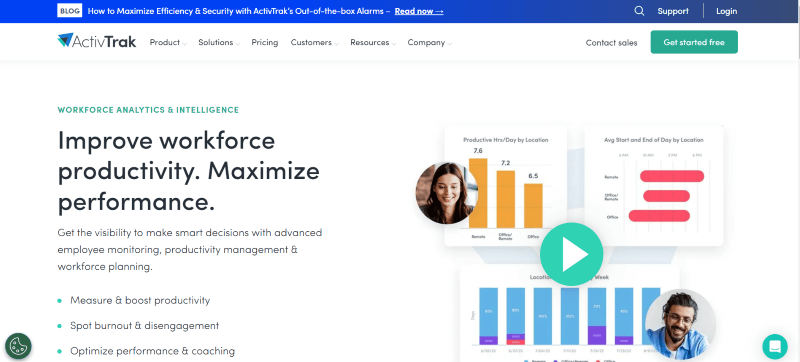Expand the Product menu
Viewport: 800px width, 362px height.
(168, 43)
